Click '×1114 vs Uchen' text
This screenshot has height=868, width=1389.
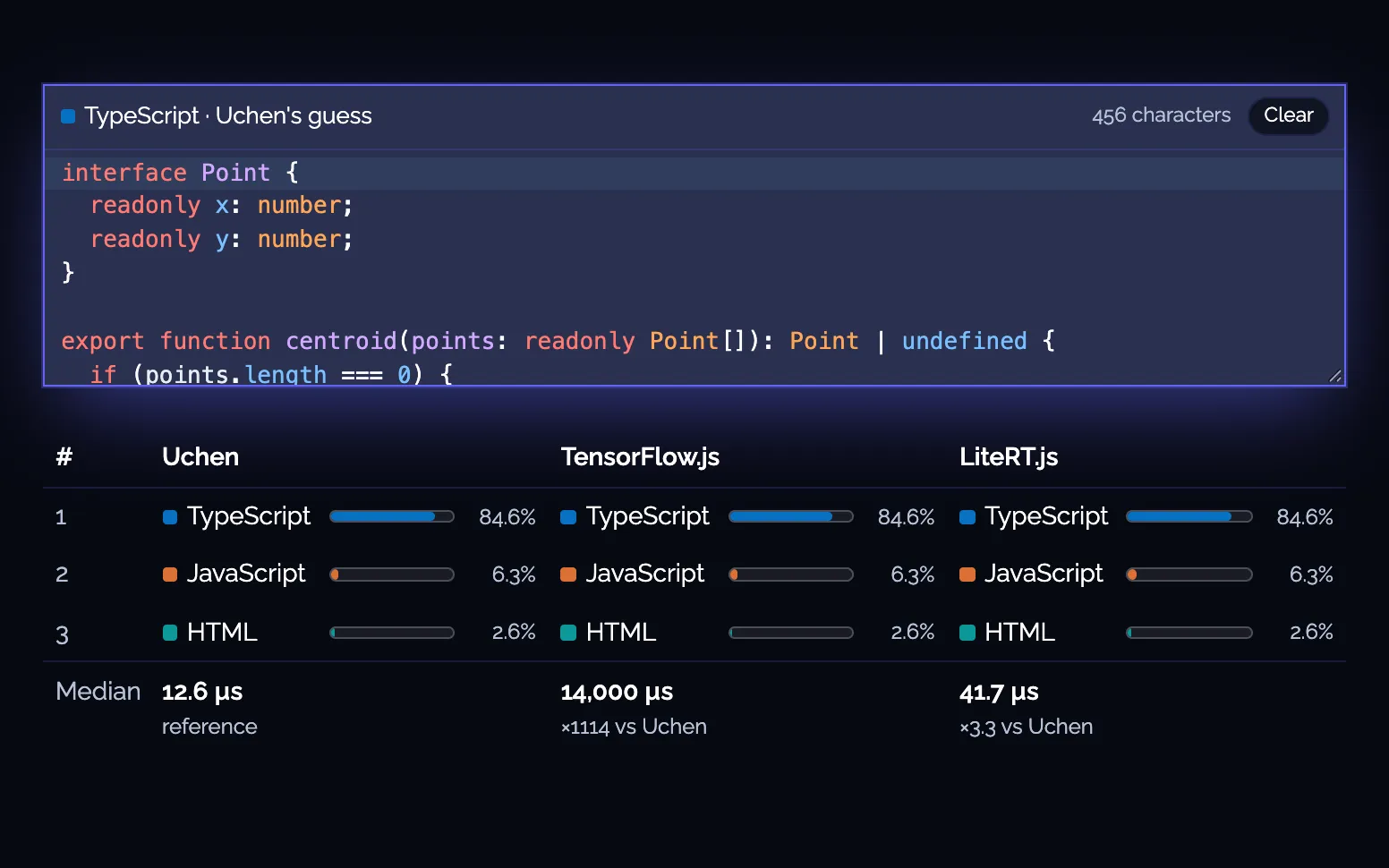634,727
